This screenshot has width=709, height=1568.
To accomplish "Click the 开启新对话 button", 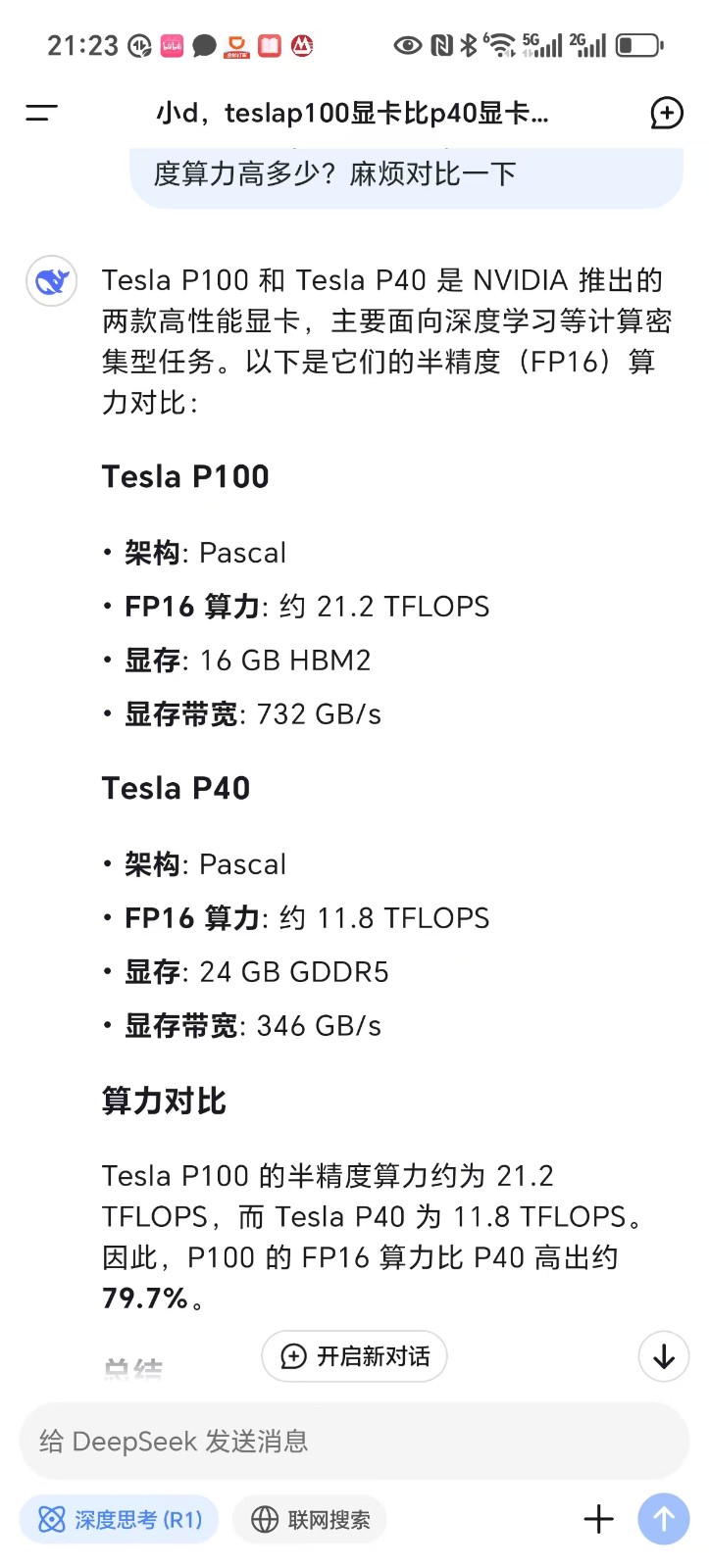I will (355, 1356).
